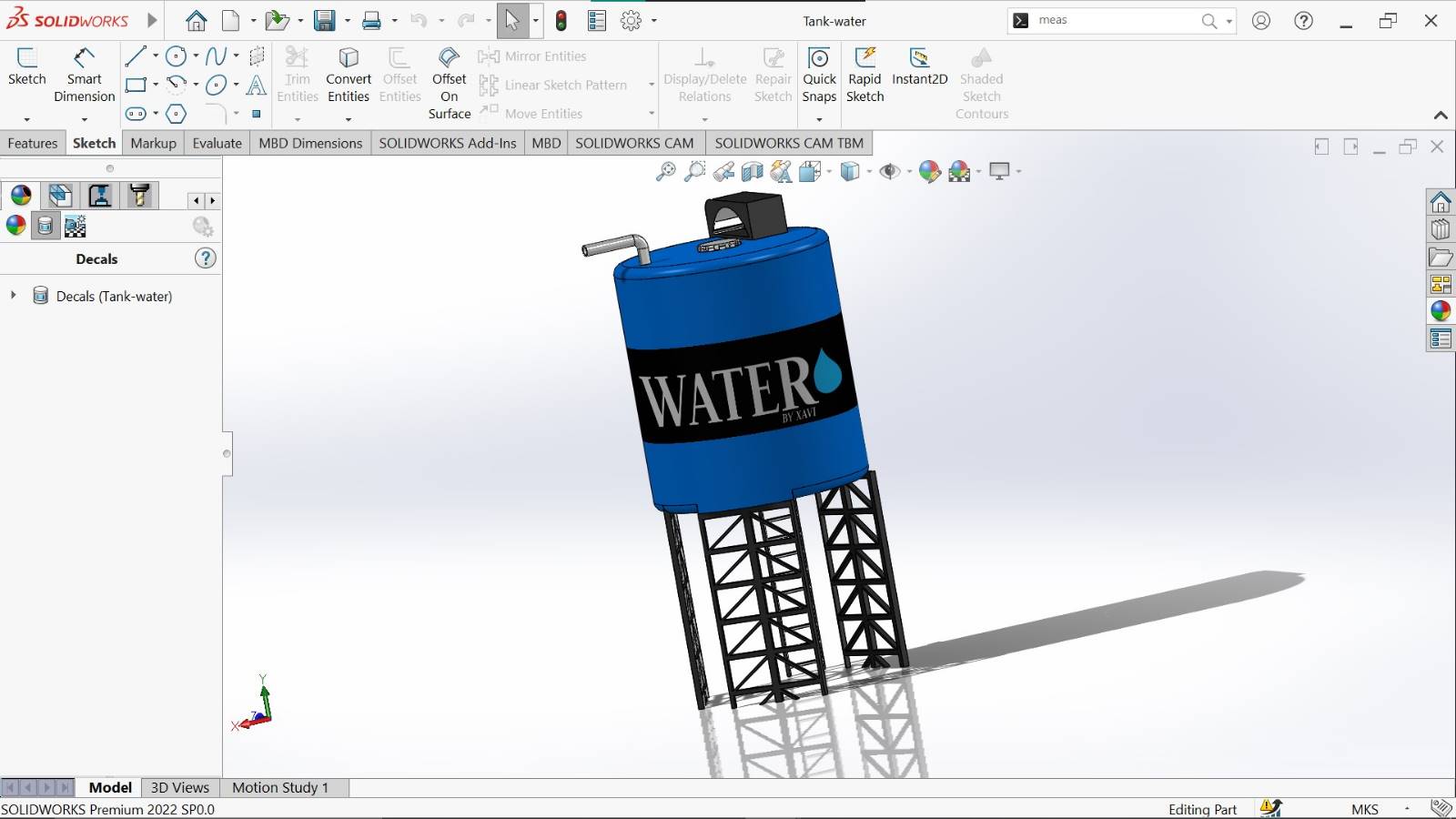Toggle Quick Snaps
Viewport: 1456px width, 819px height.
819,75
